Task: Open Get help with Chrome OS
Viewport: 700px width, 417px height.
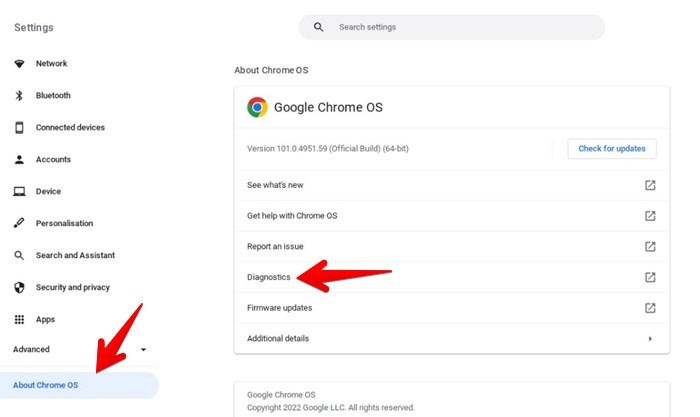Action: 451,216
